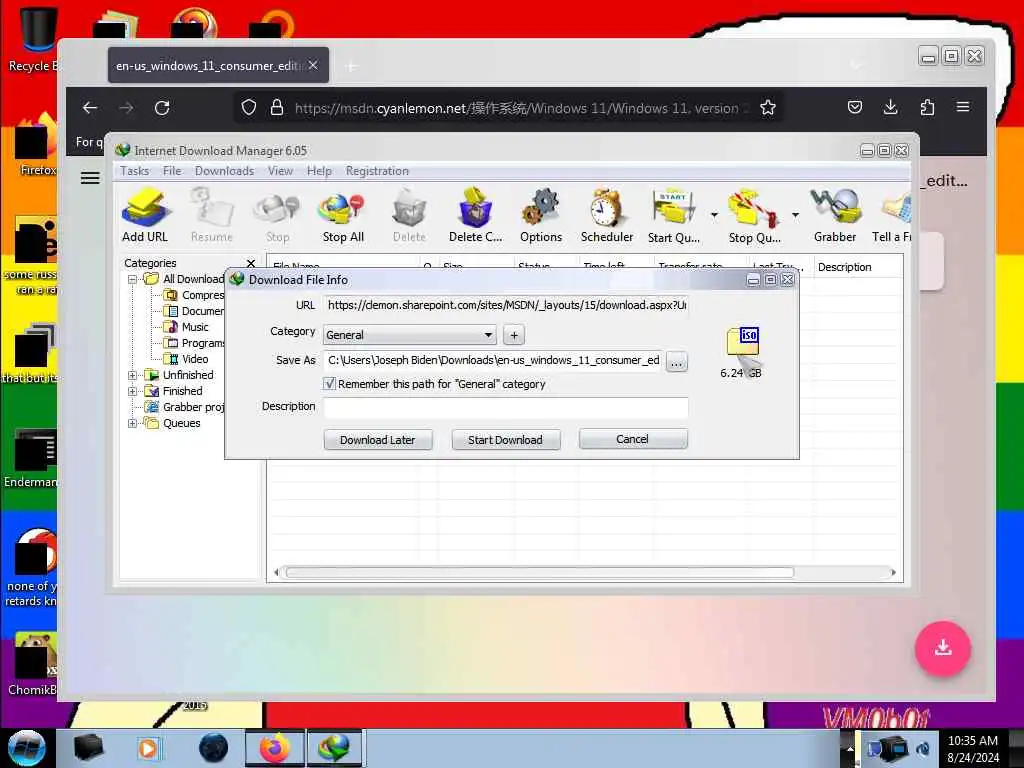Click the taskbar clock showing 10:35 AM
This screenshot has height=768, width=1024.
click(x=972, y=749)
